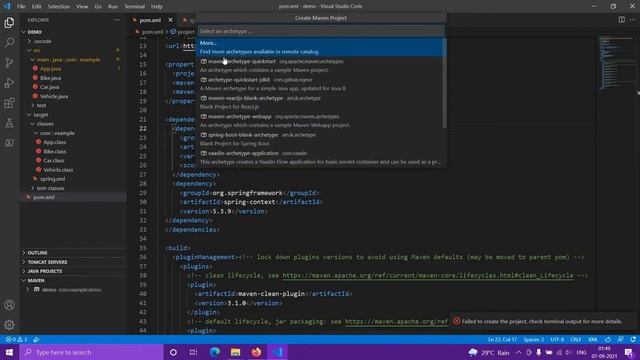The image size is (640, 360).
Task: Choose vaadin-archetype-application archetype
Action: (x=320, y=158)
